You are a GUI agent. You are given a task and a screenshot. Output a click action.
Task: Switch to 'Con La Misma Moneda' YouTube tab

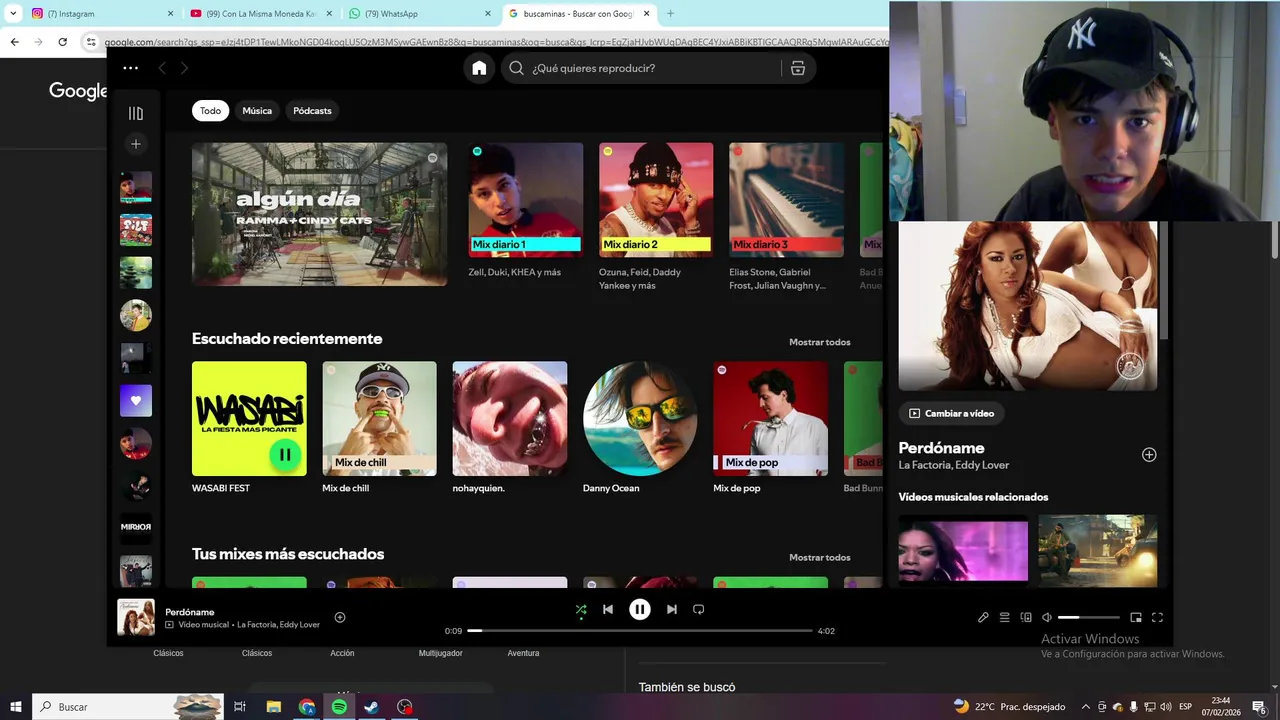pos(262,14)
